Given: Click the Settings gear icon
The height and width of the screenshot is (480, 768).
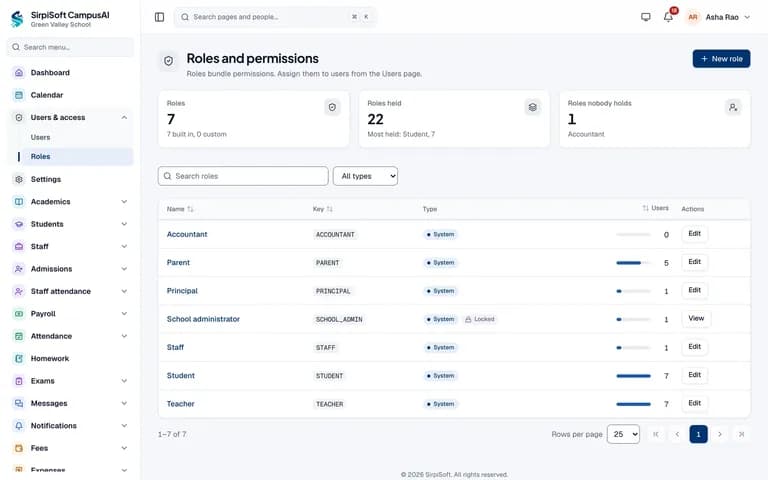Looking at the screenshot, I should (19, 179).
